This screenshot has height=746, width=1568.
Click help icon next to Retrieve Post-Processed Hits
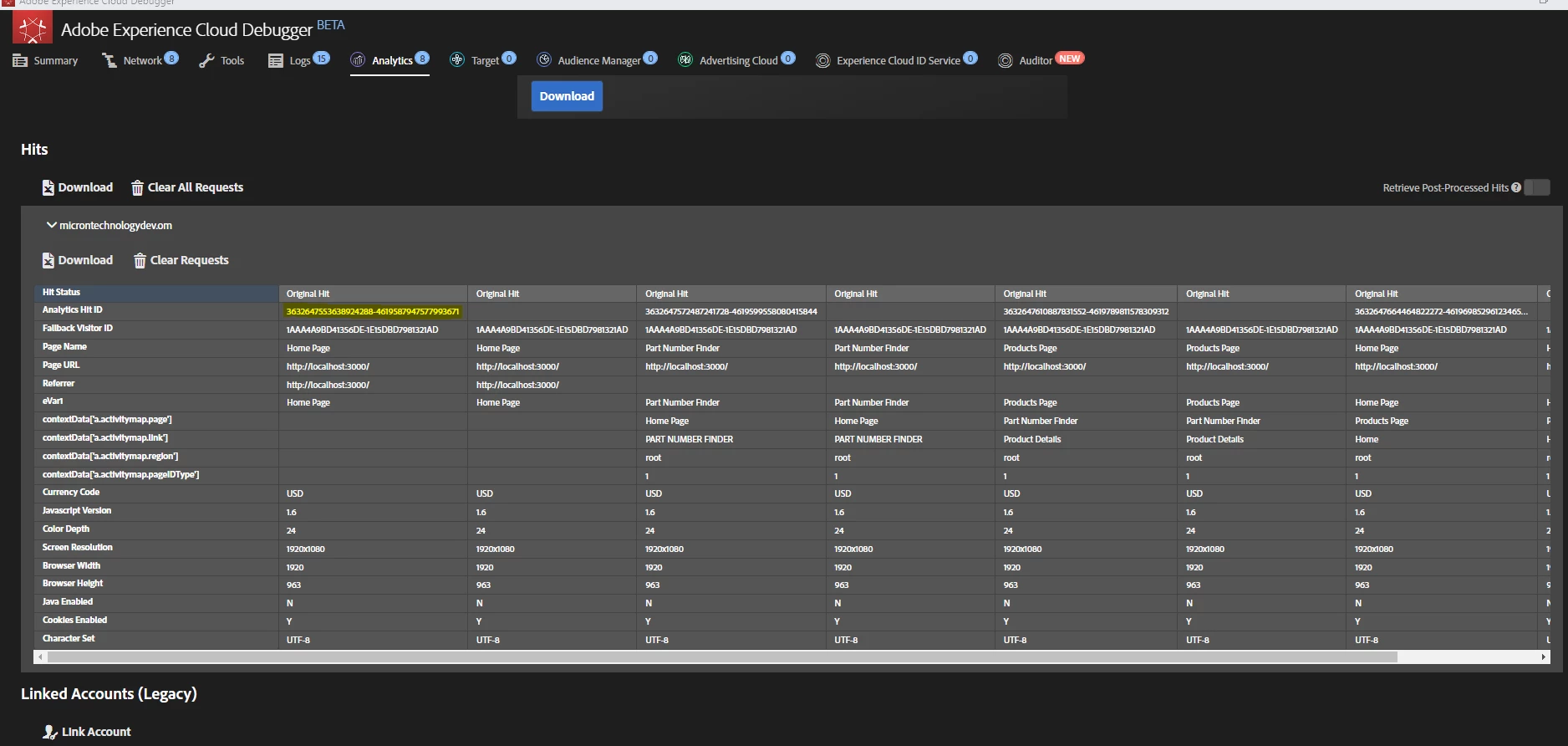[x=1516, y=187]
